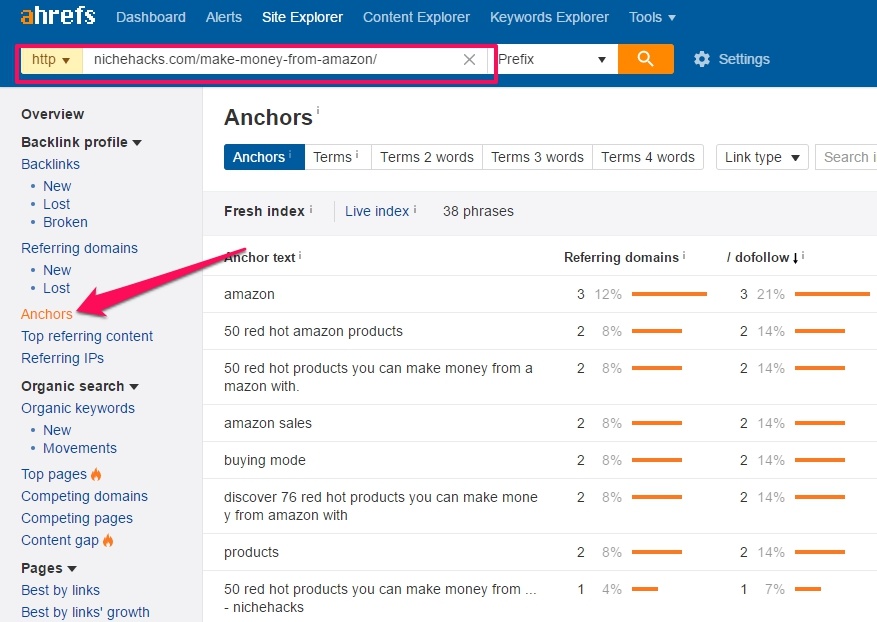The image size is (877, 622).
Task: Open Lost under Referring domains
Action: pyautogui.click(x=56, y=288)
